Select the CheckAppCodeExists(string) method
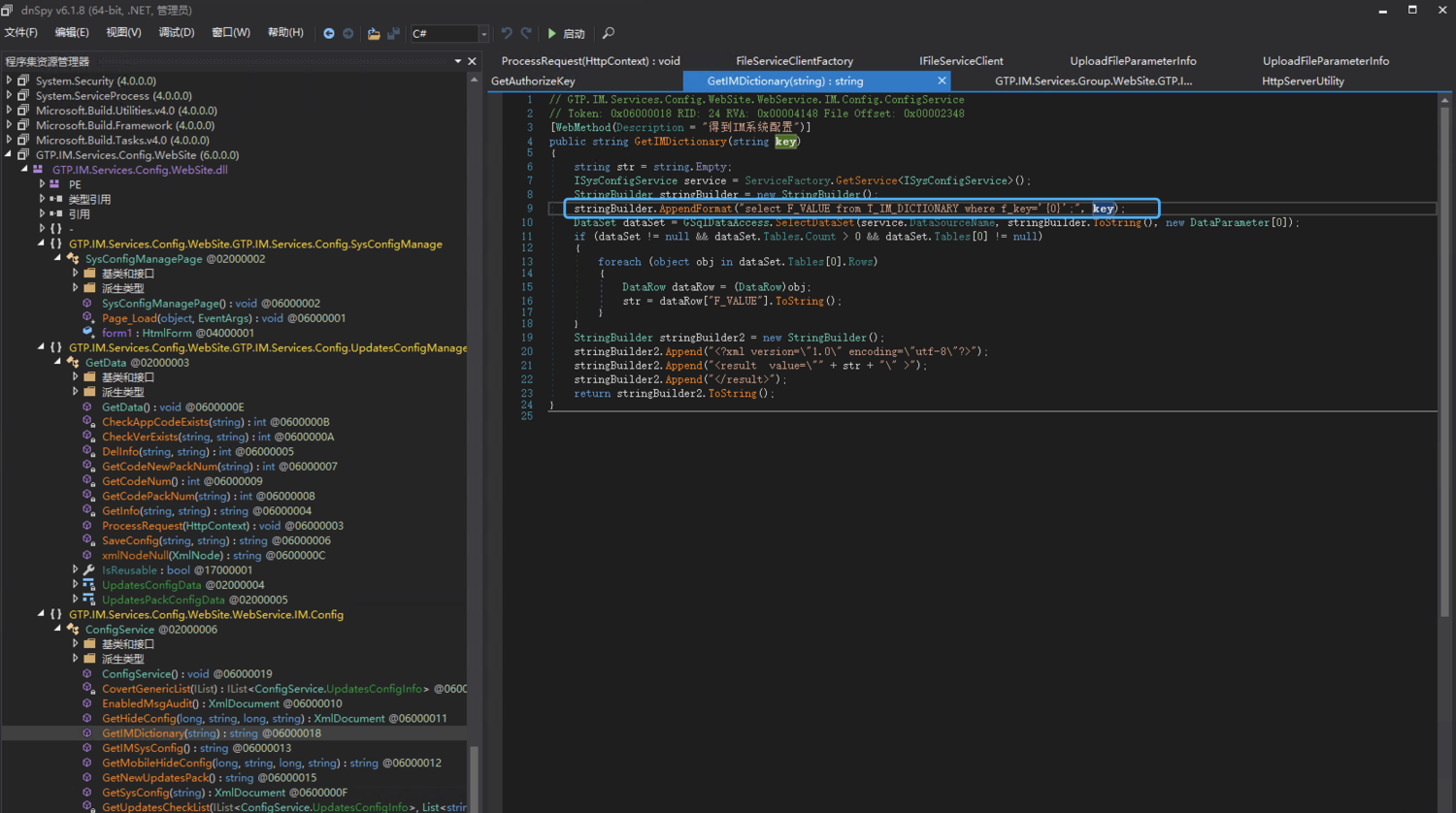The height and width of the screenshot is (813, 1456). [x=215, y=422]
